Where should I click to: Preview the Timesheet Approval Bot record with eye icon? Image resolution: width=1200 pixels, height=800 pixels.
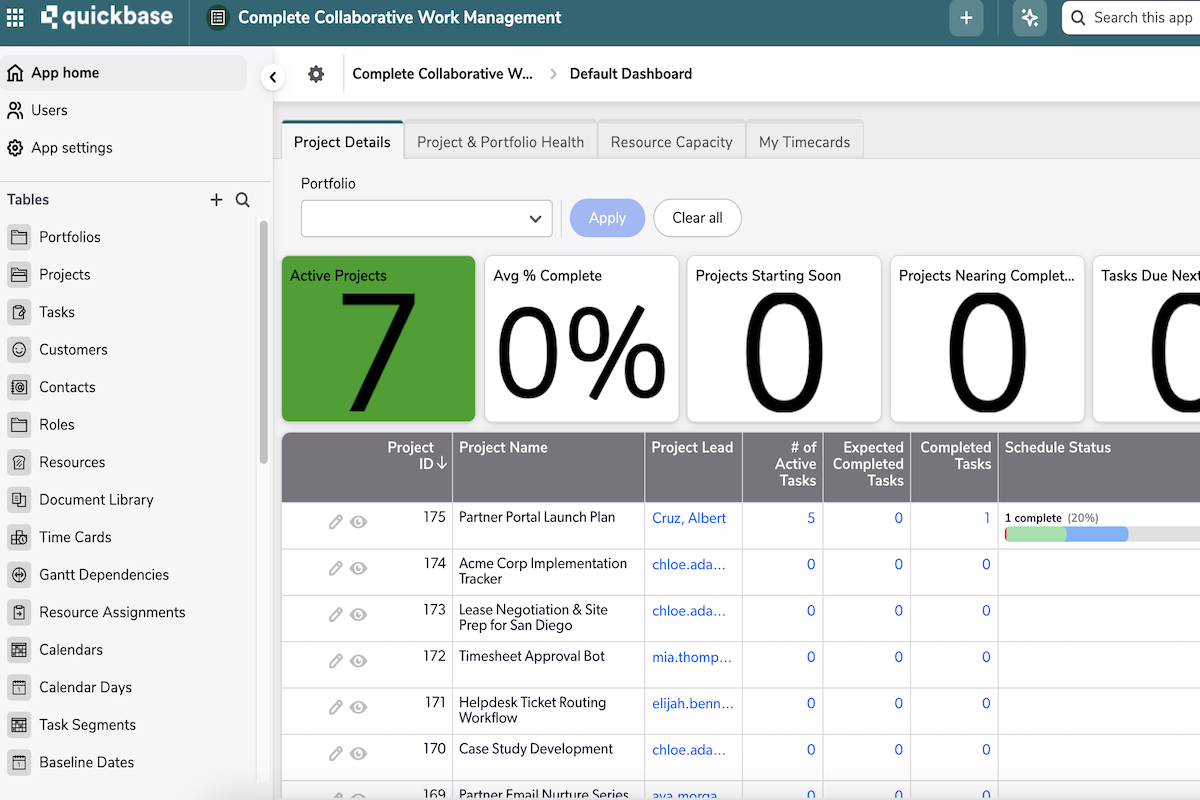point(357,660)
